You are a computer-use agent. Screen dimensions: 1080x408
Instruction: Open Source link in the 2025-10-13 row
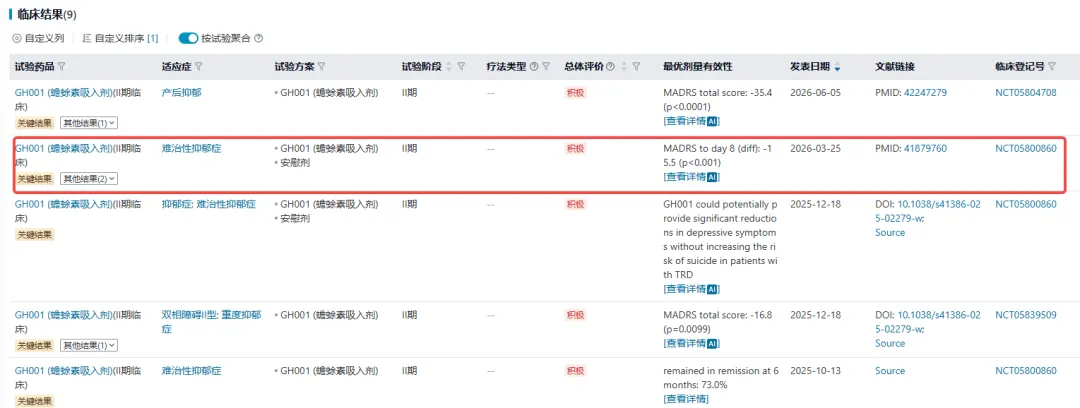coord(890,371)
